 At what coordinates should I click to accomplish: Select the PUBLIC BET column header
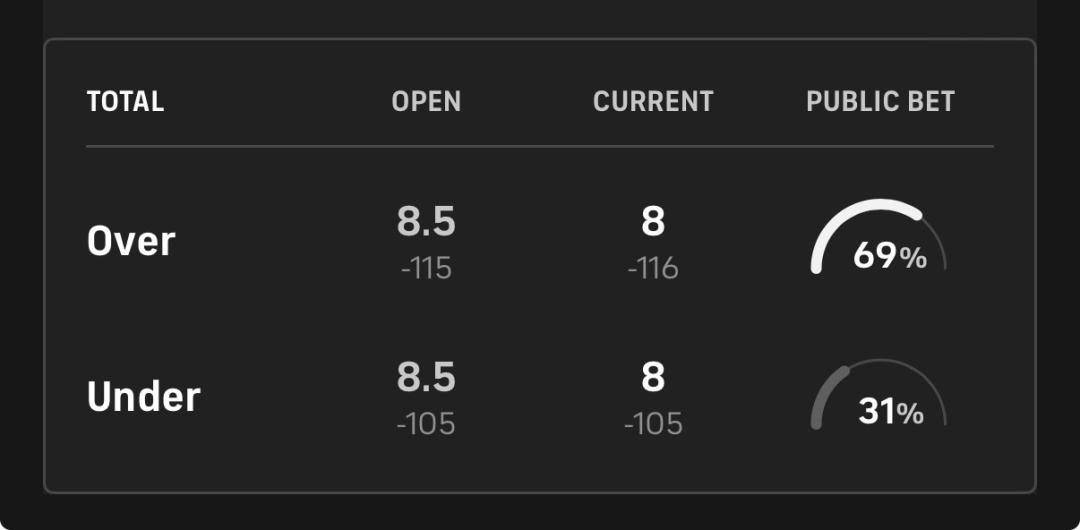tap(880, 102)
